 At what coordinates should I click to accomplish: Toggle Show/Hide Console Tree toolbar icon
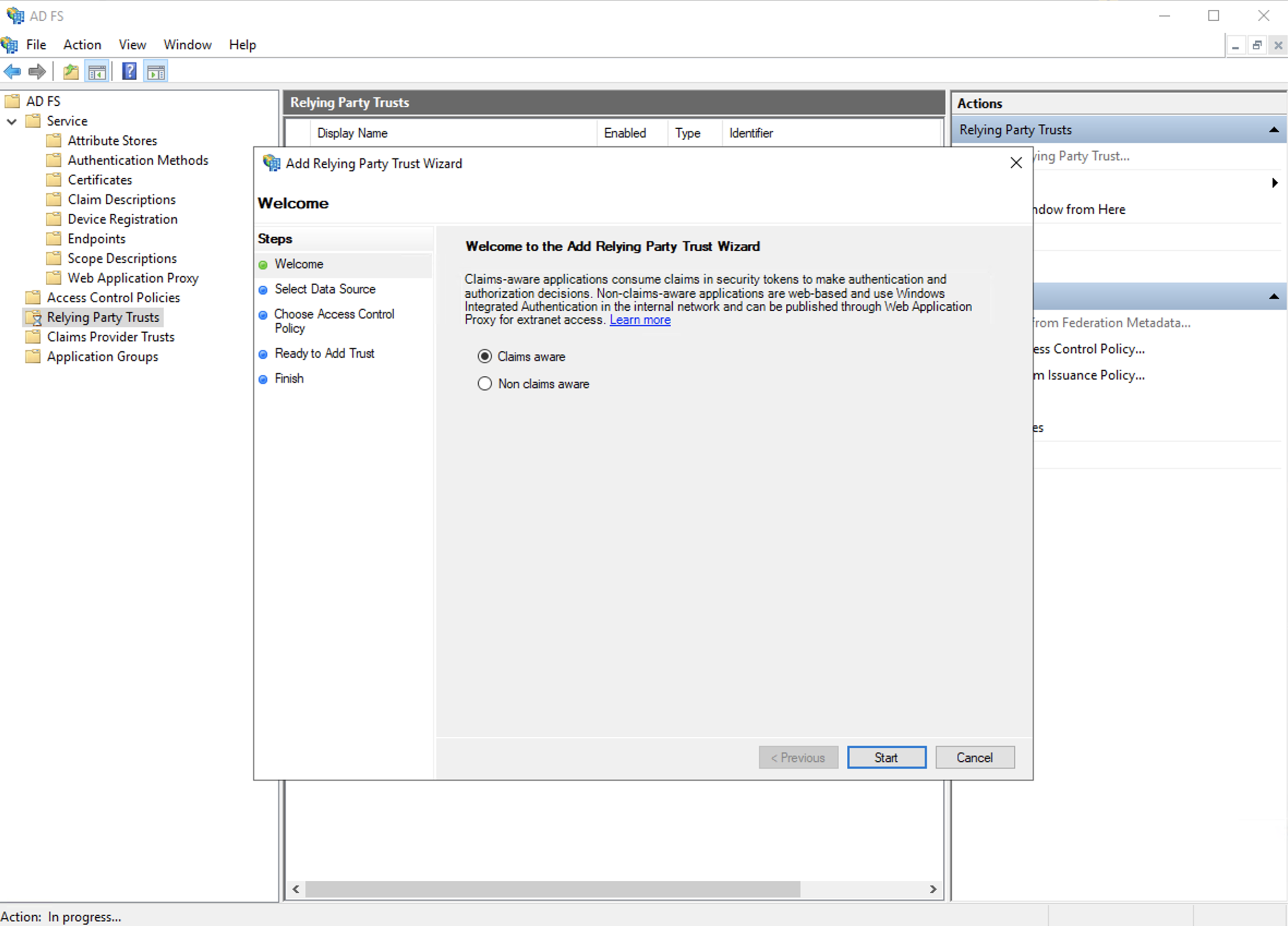point(97,71)
